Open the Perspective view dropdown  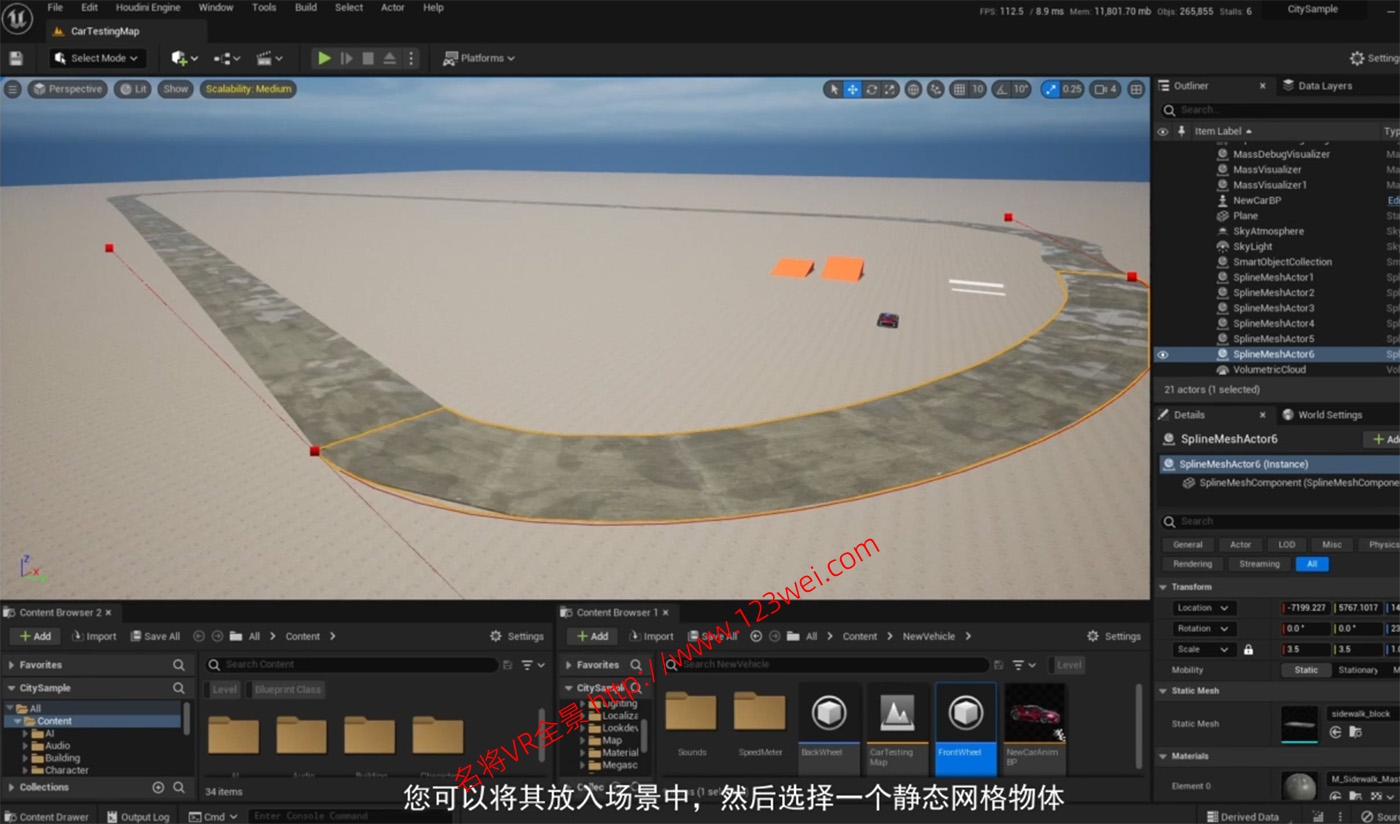pos(67,89)
